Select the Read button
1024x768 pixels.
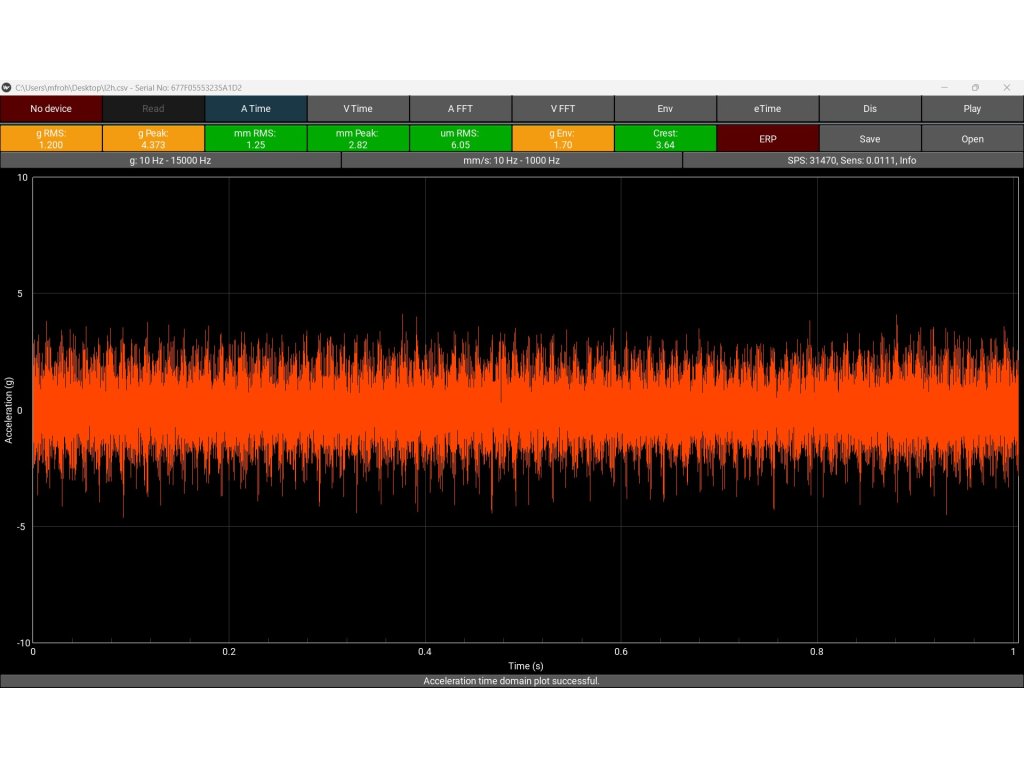pos(153,108)
